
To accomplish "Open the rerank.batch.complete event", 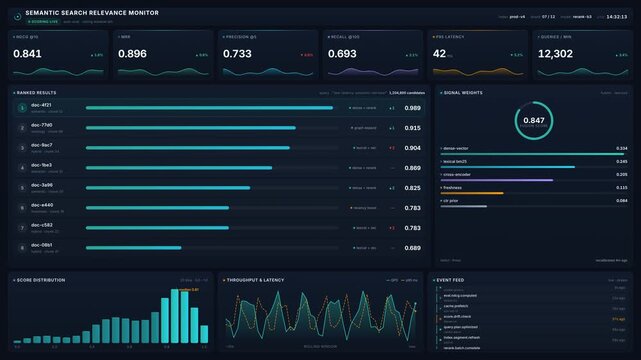I will pyautogui.click(x=531, y=348).
